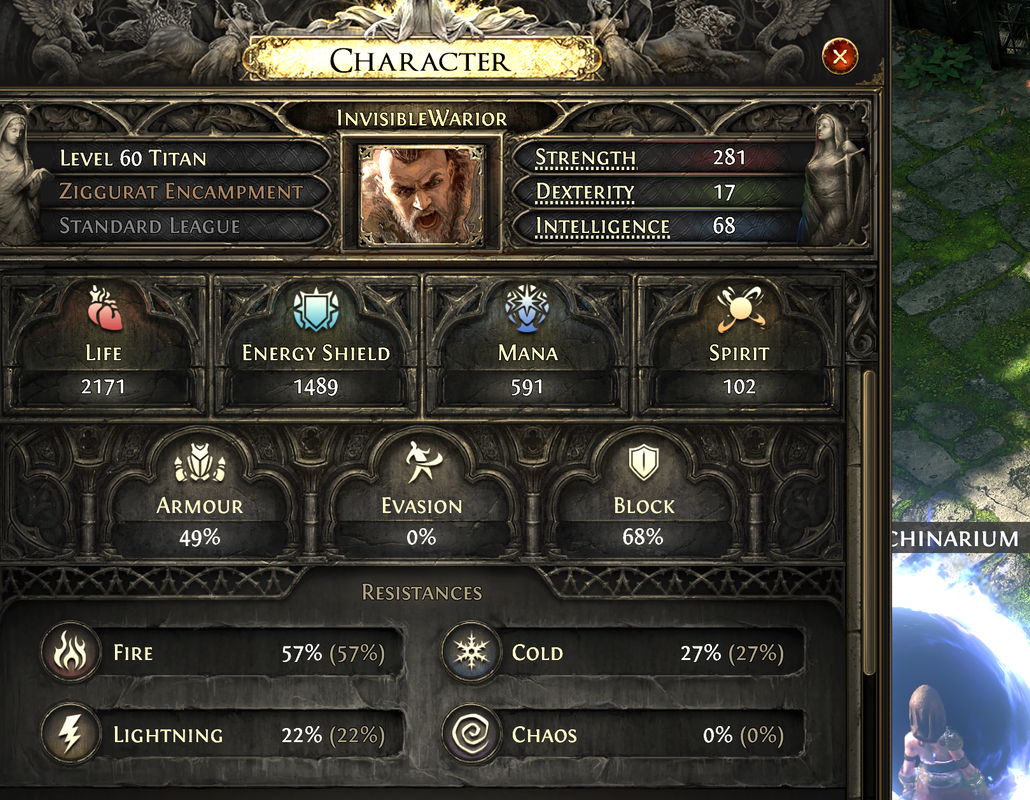This screenshot has height=800, width=1030.
Task: Click the Strength attribute label
Action: point(585,158)
